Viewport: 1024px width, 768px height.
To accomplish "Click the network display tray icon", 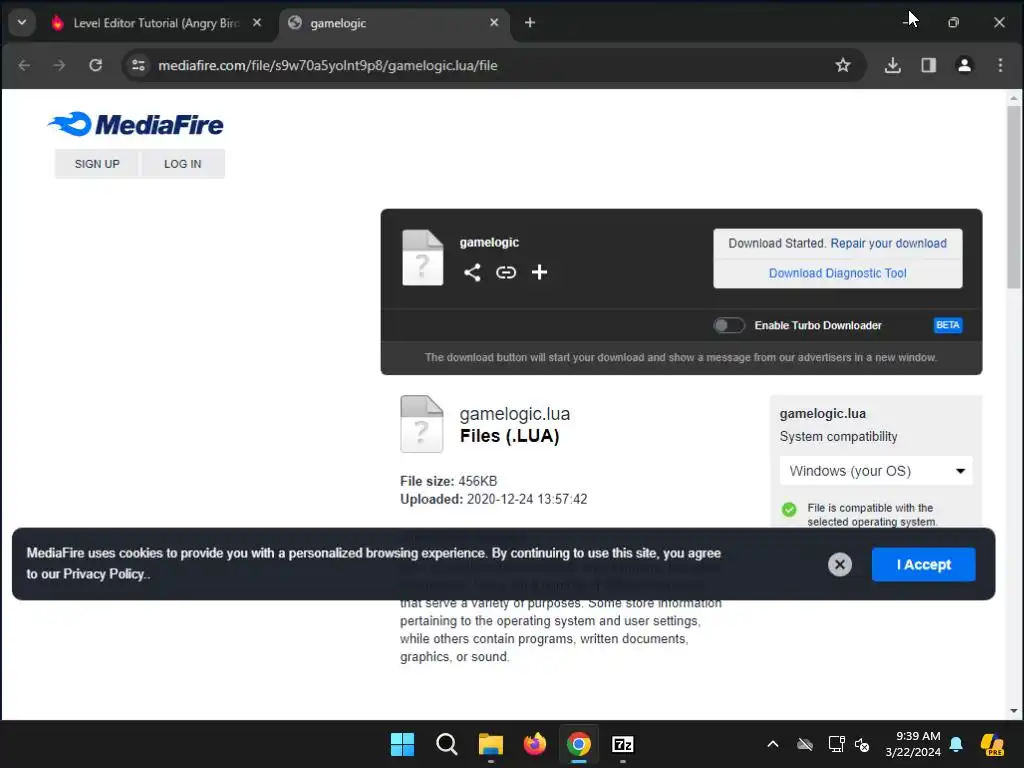I will 836,744.
